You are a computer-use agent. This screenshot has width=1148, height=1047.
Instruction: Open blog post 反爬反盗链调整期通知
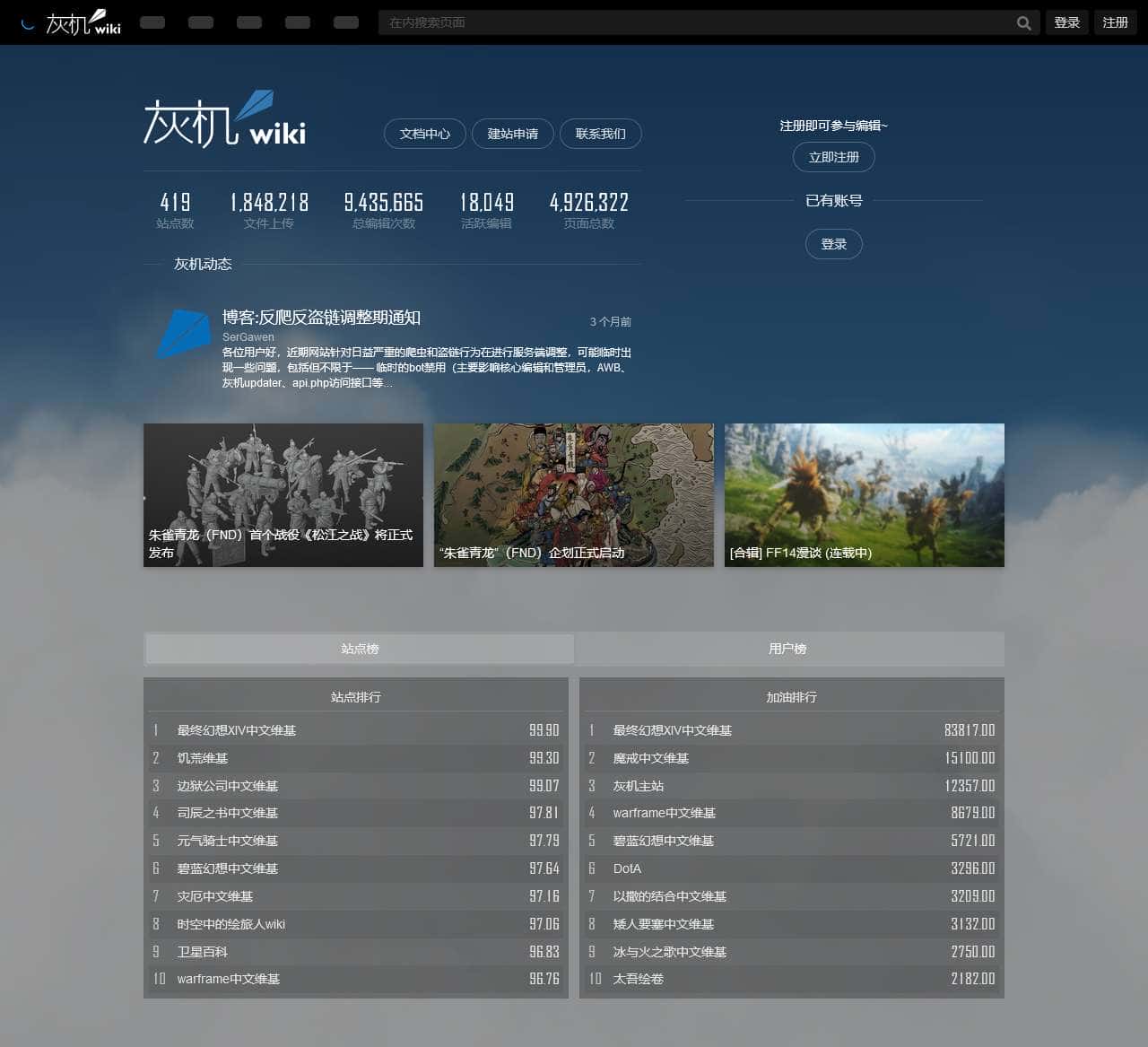tap(321, 318)
